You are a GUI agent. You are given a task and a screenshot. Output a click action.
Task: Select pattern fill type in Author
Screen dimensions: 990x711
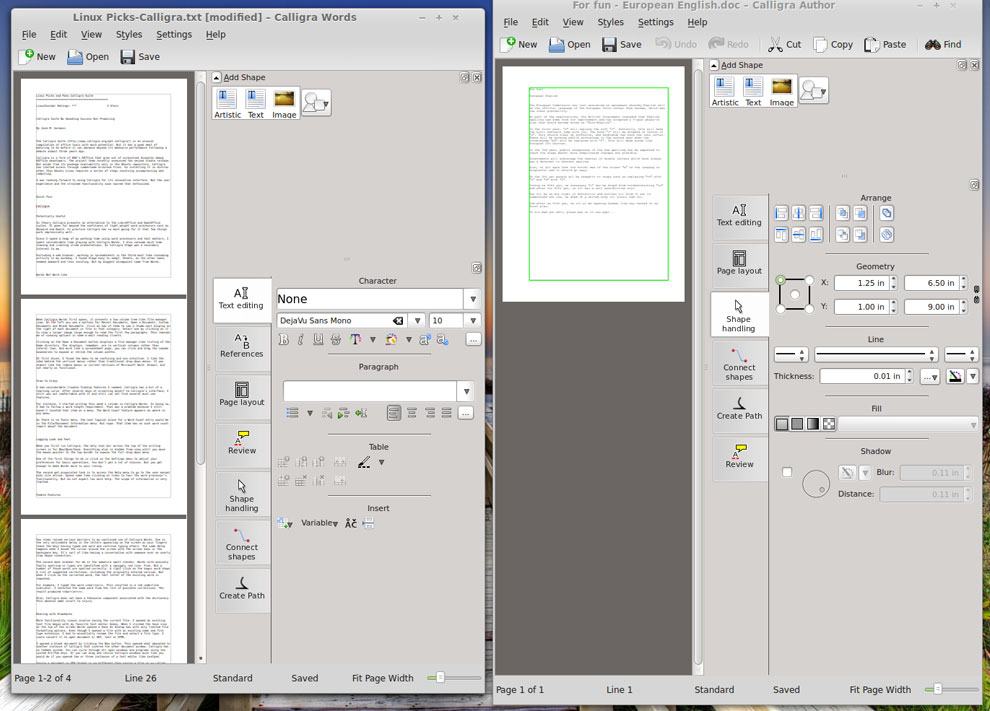[x=828, y=424]
